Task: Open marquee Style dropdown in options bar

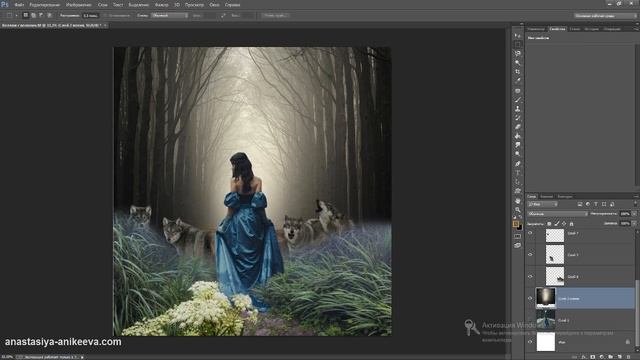Action: (169, 15)
